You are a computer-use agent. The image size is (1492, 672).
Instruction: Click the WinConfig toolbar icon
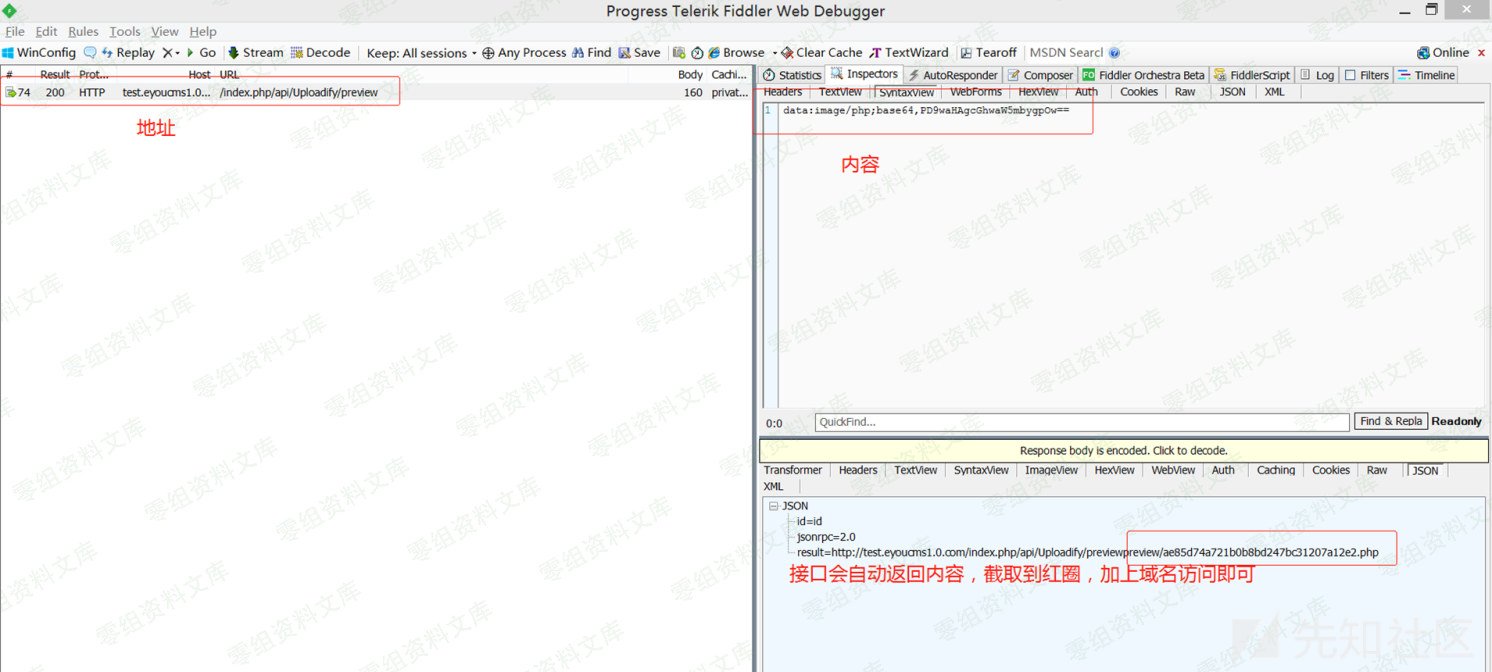point(39,53)
